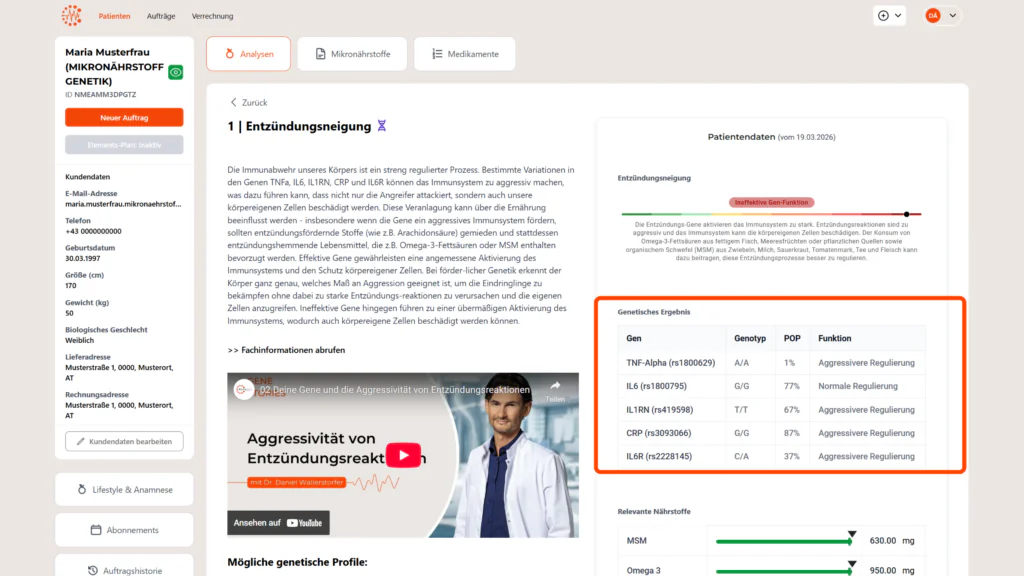Click the back chevron next to Zurück
This screenshot has height=576, width=1024.
pos(234,103)
